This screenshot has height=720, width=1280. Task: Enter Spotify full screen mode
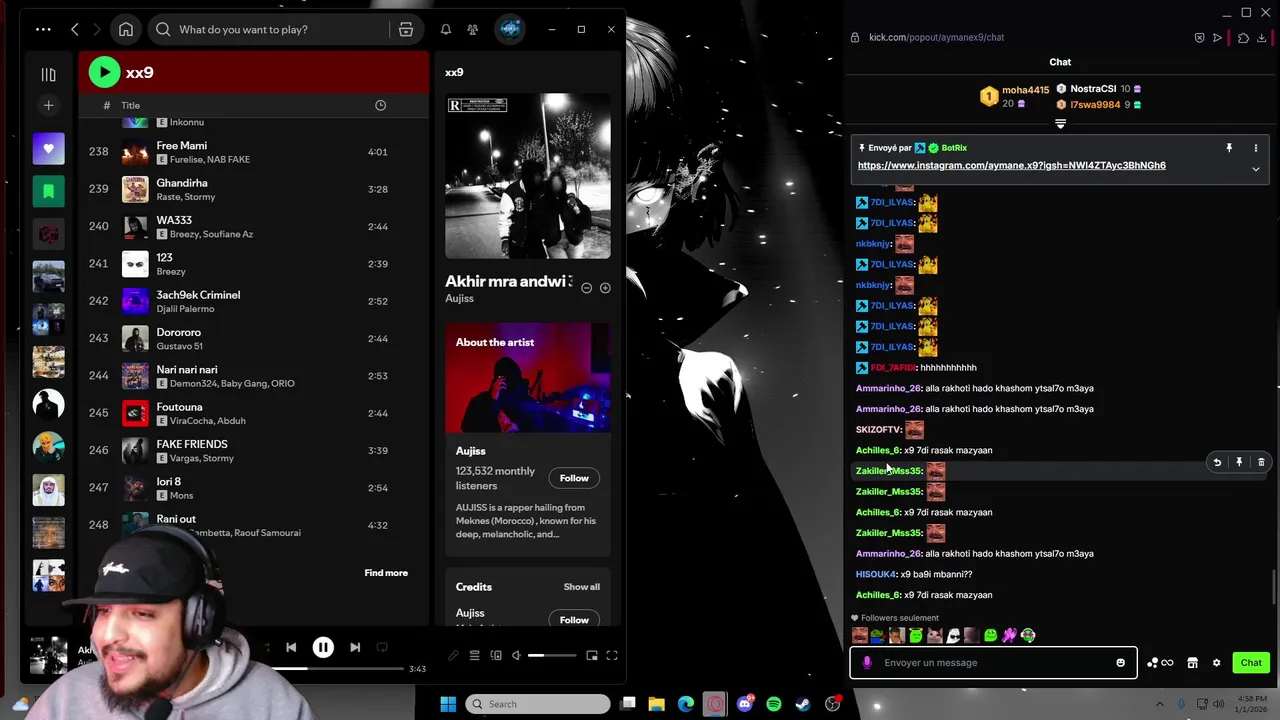pos(612,656)
